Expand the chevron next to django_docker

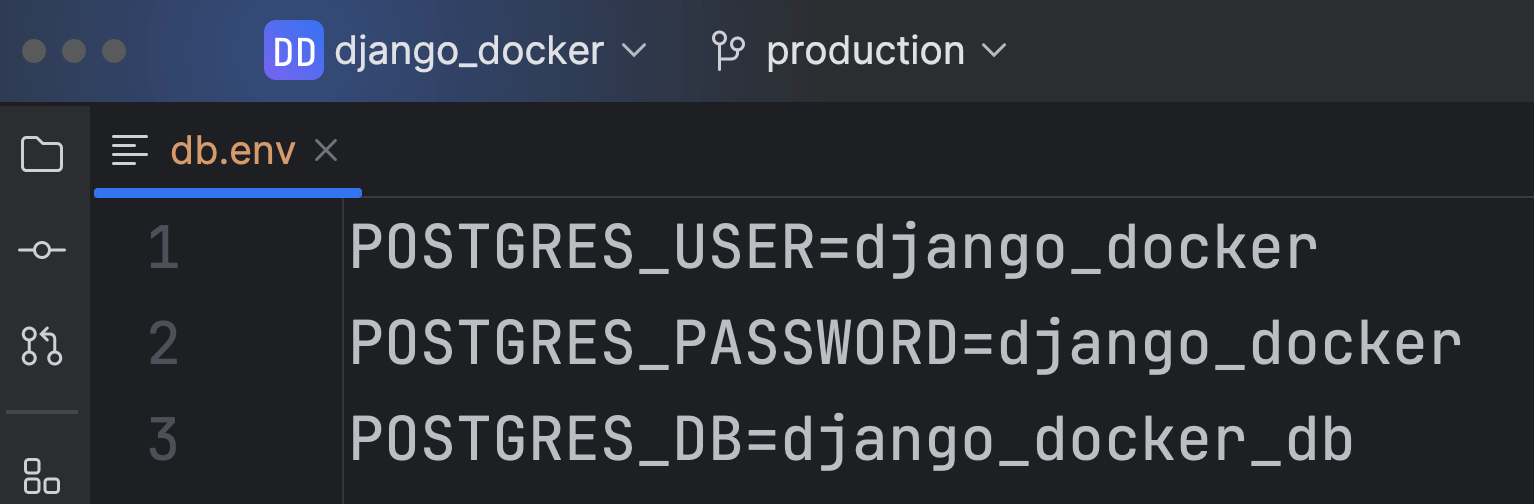click(634, 50)
